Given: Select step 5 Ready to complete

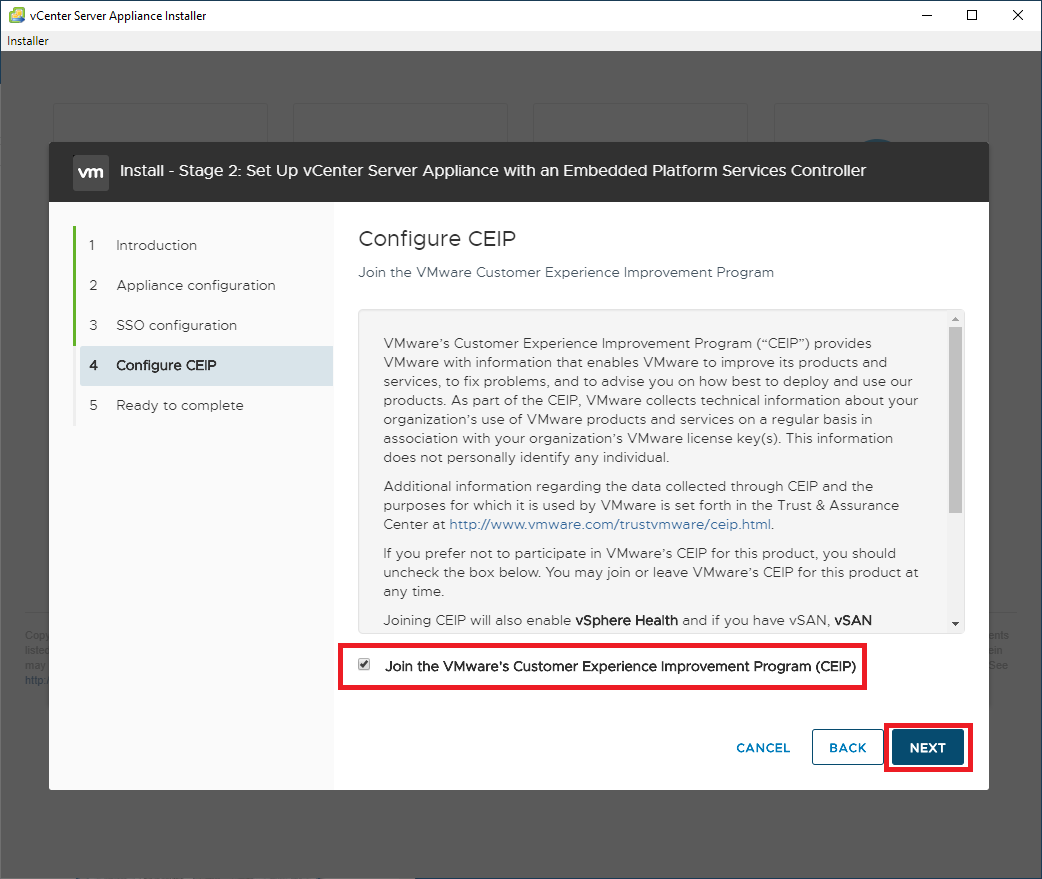Looking at the screenshot, I should 179,405.
